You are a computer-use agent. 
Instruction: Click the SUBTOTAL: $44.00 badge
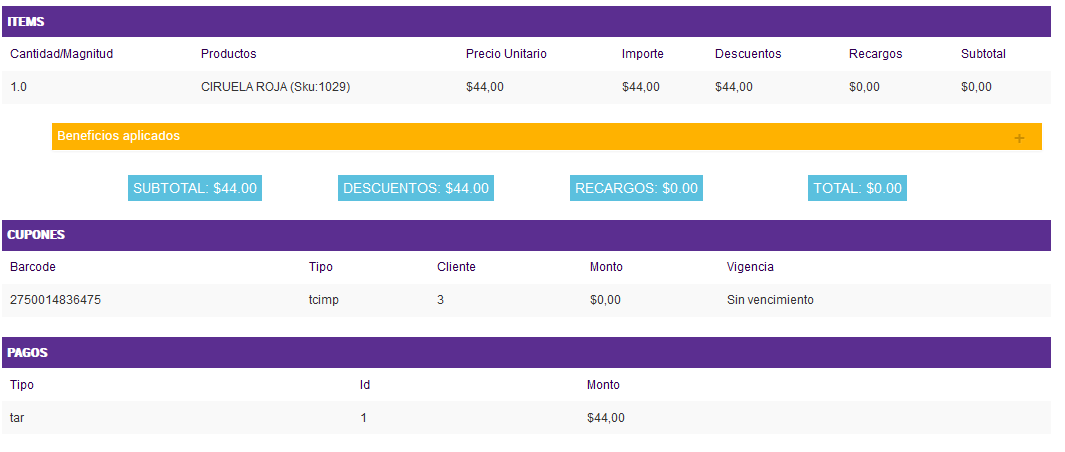click(195, 188)
